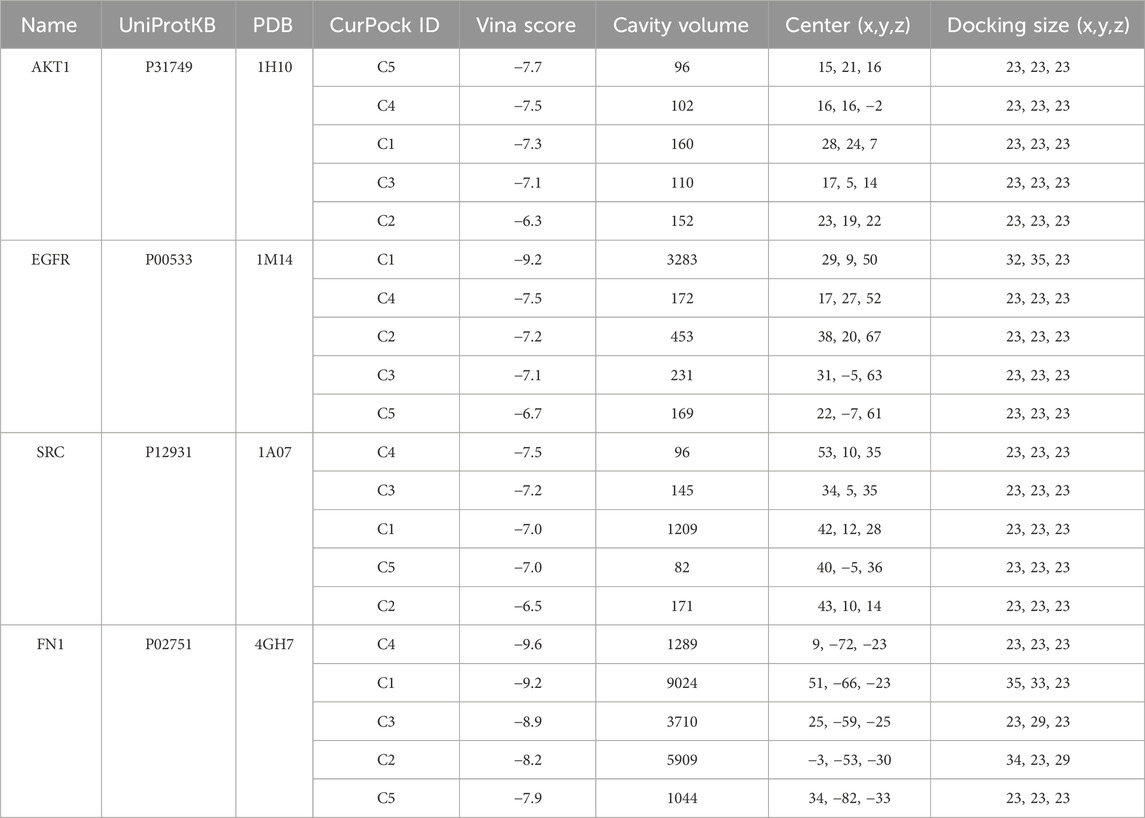
Task: Click PDB code 1M14
Action: [x=274, y=260]
